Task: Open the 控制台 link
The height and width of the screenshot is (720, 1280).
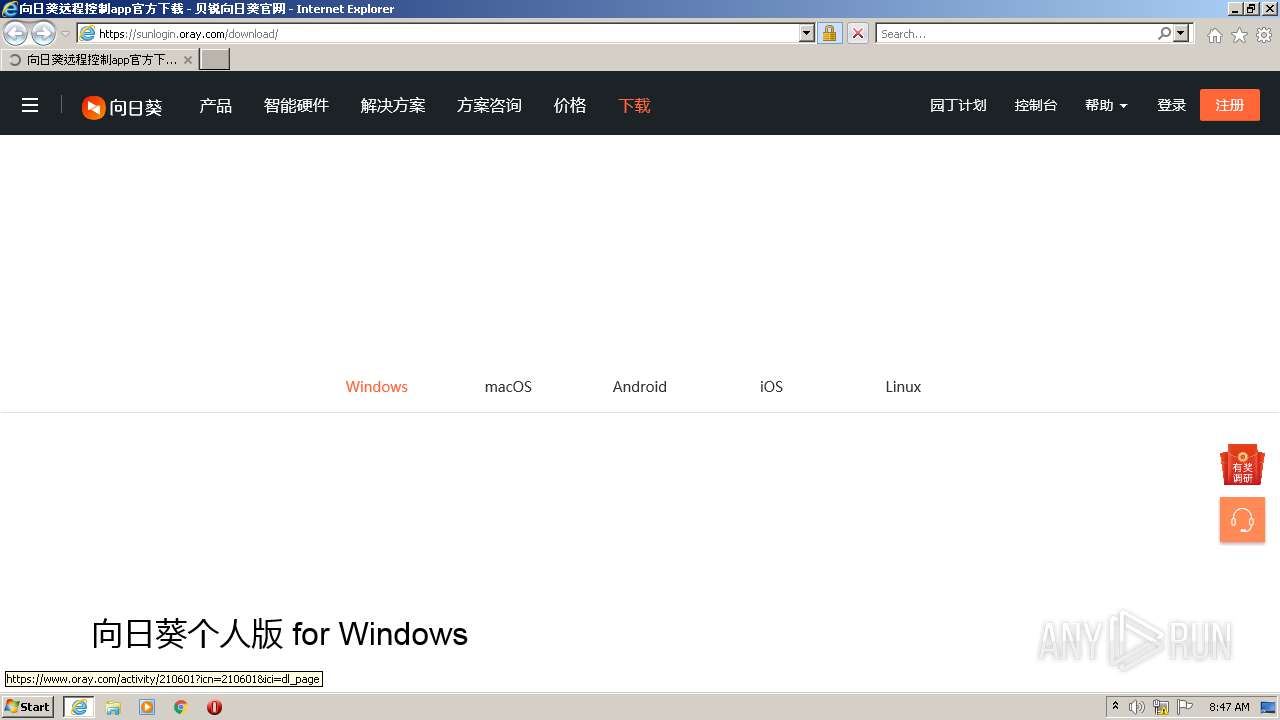Action: click(x=1036, y=105)
